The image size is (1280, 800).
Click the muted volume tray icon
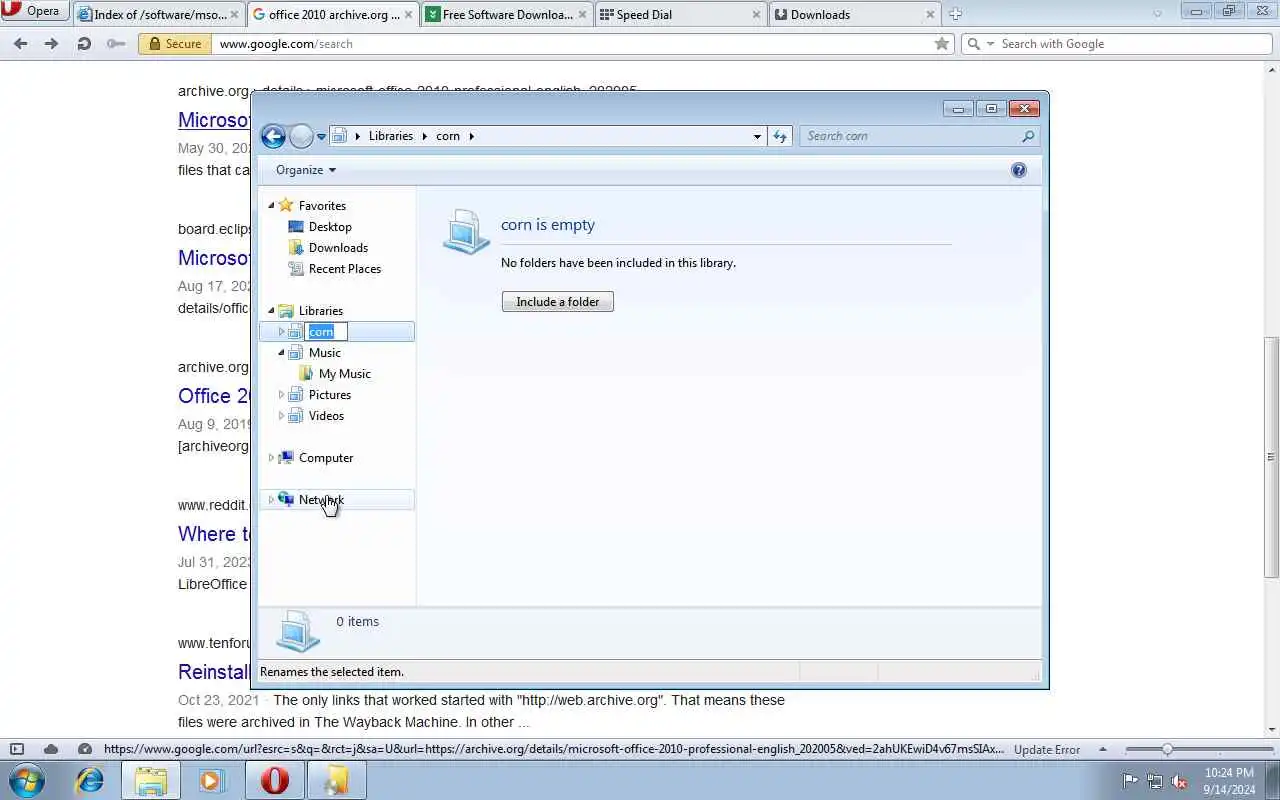pos(1179,781)
